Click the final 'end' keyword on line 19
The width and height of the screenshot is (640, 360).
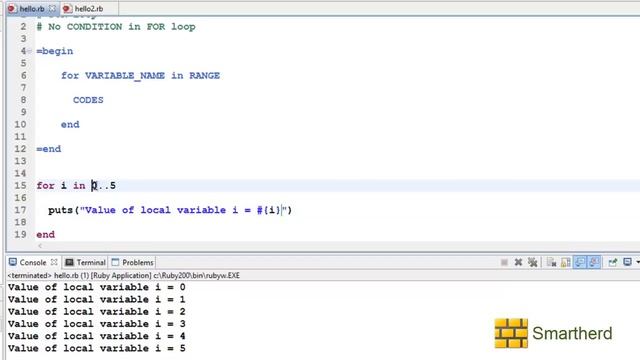[x=45, y=235]
